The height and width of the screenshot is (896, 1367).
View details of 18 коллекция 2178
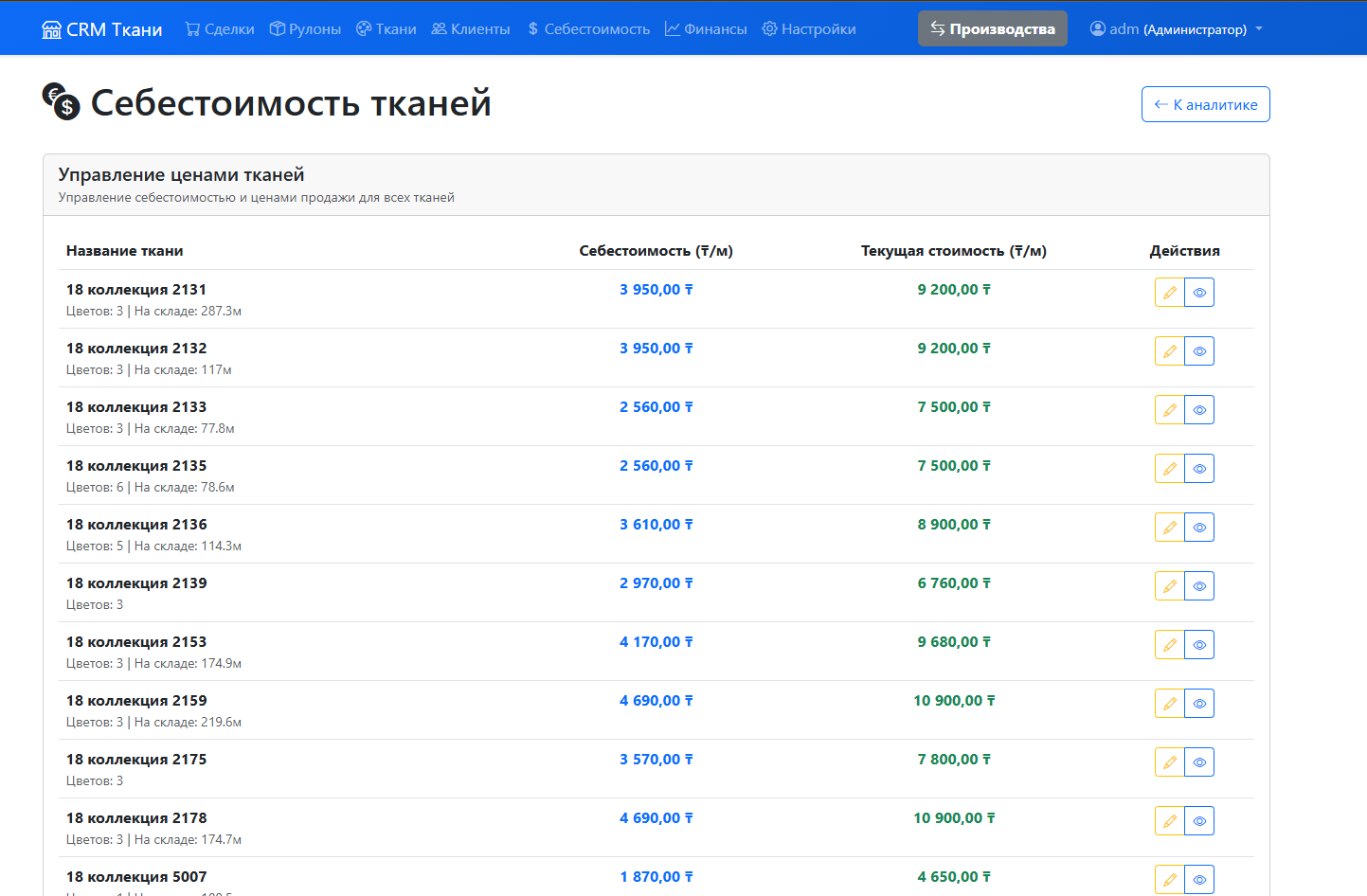[x=1199, y=821]
